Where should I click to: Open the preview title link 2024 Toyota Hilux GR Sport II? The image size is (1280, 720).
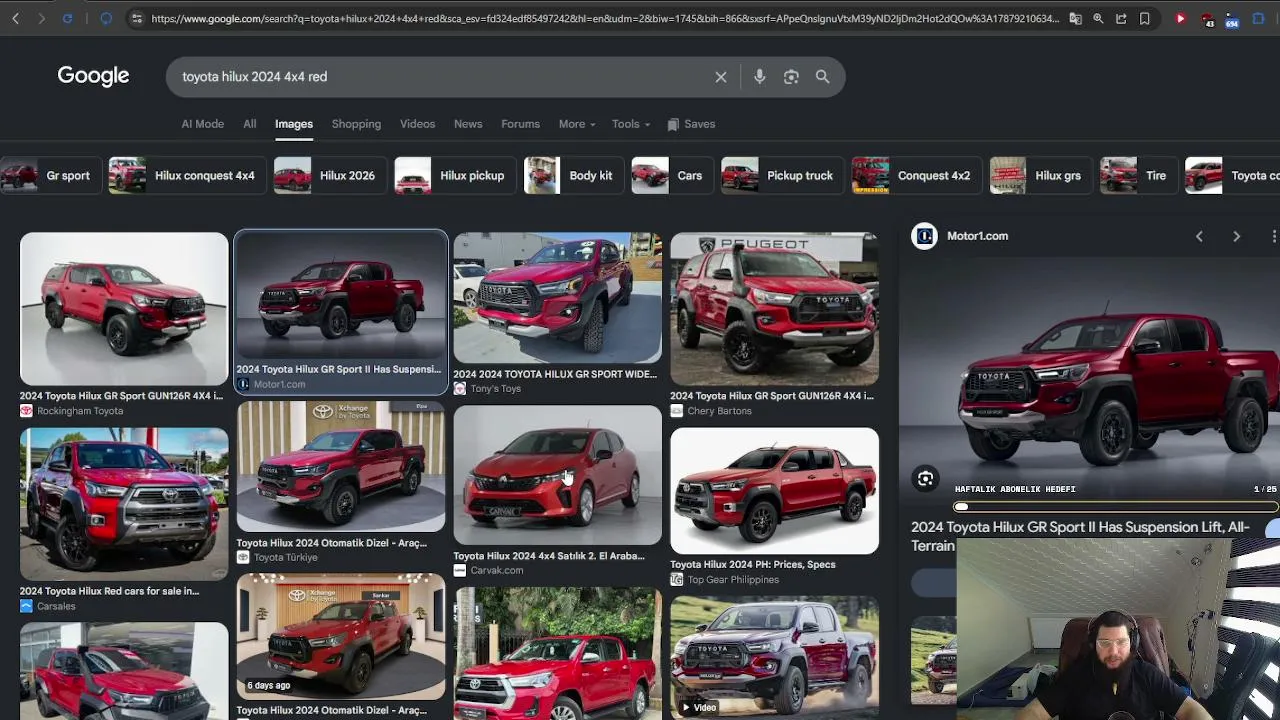click(1080, 536)
